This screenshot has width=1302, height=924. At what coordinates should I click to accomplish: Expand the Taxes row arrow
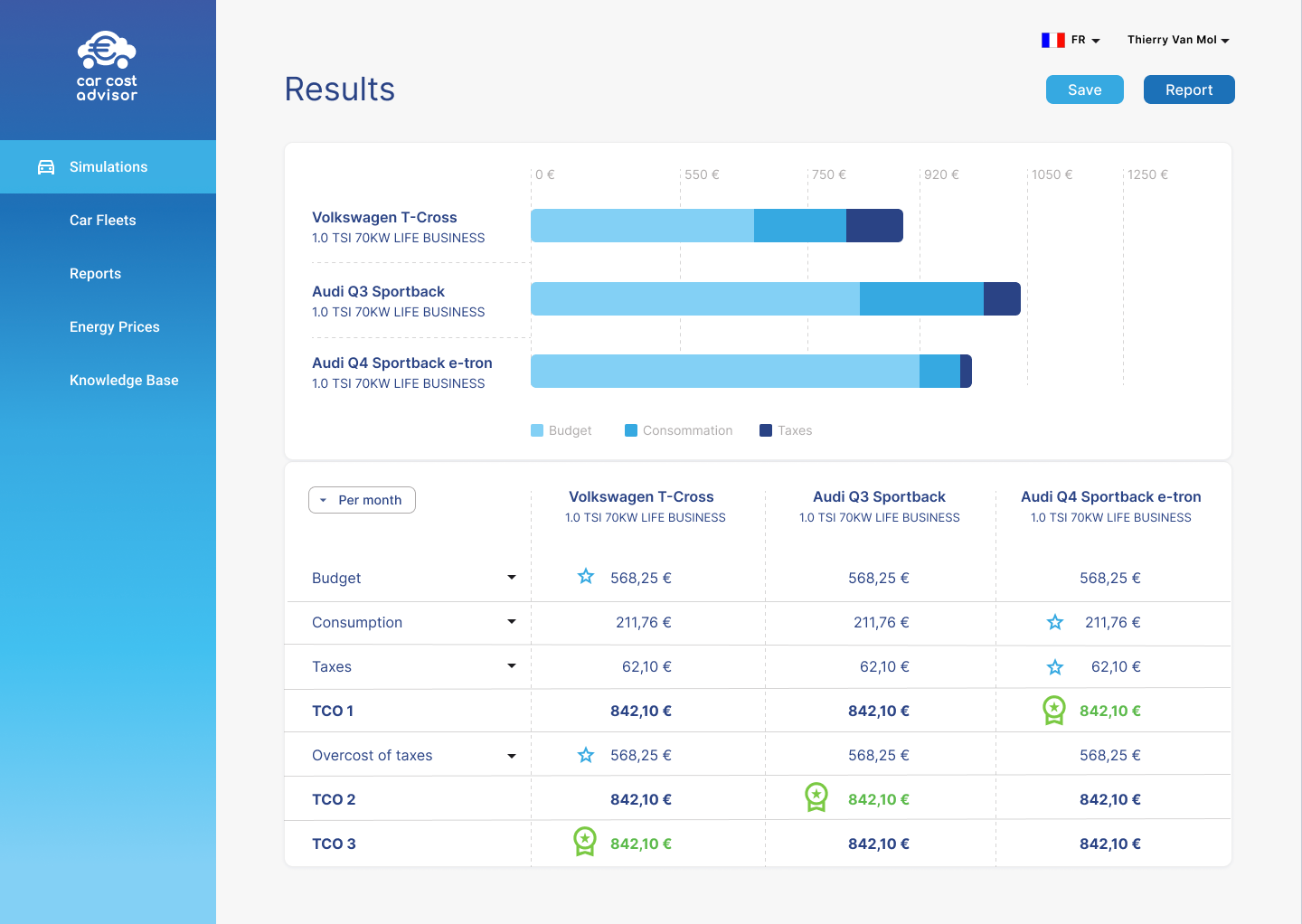[512, 665]
